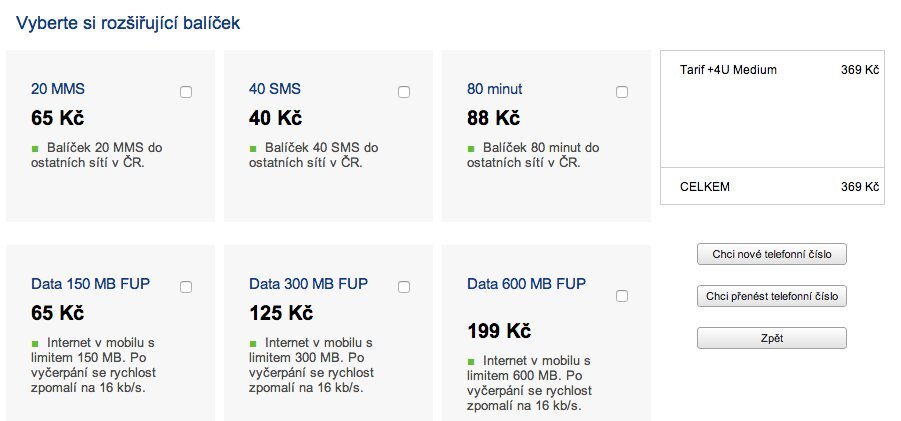The width and height of the screenshot is (901, 421).
Task: Tick the 20 MMS package checkbox
Action: pos(186,92)
